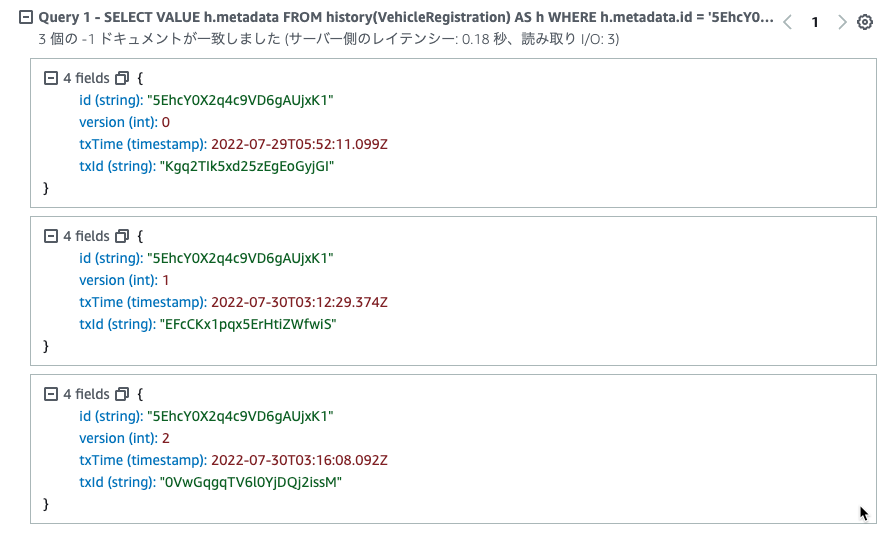Copy the version 1 document
889x538 pixels.
pyautogui.click(x=122, y=236)
